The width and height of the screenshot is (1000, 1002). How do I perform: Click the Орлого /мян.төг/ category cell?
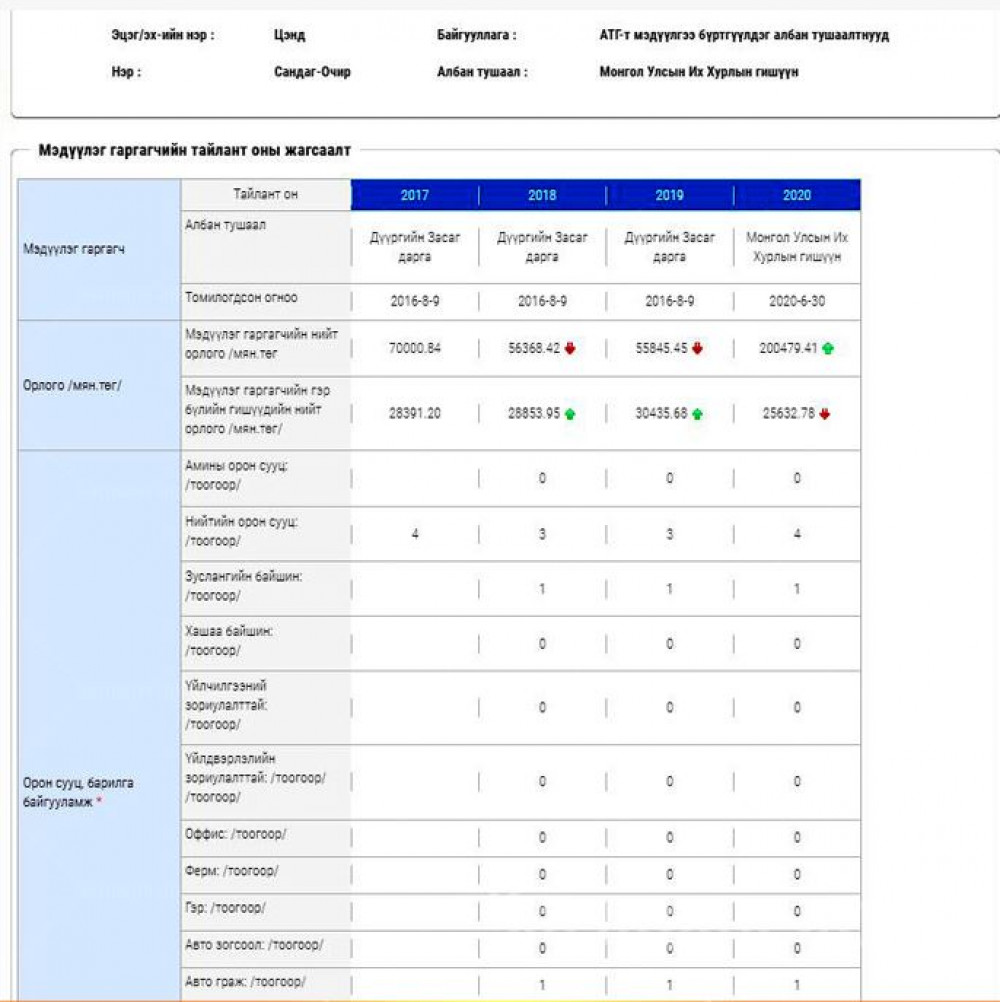pyautogui.click(x=99, y=384)
